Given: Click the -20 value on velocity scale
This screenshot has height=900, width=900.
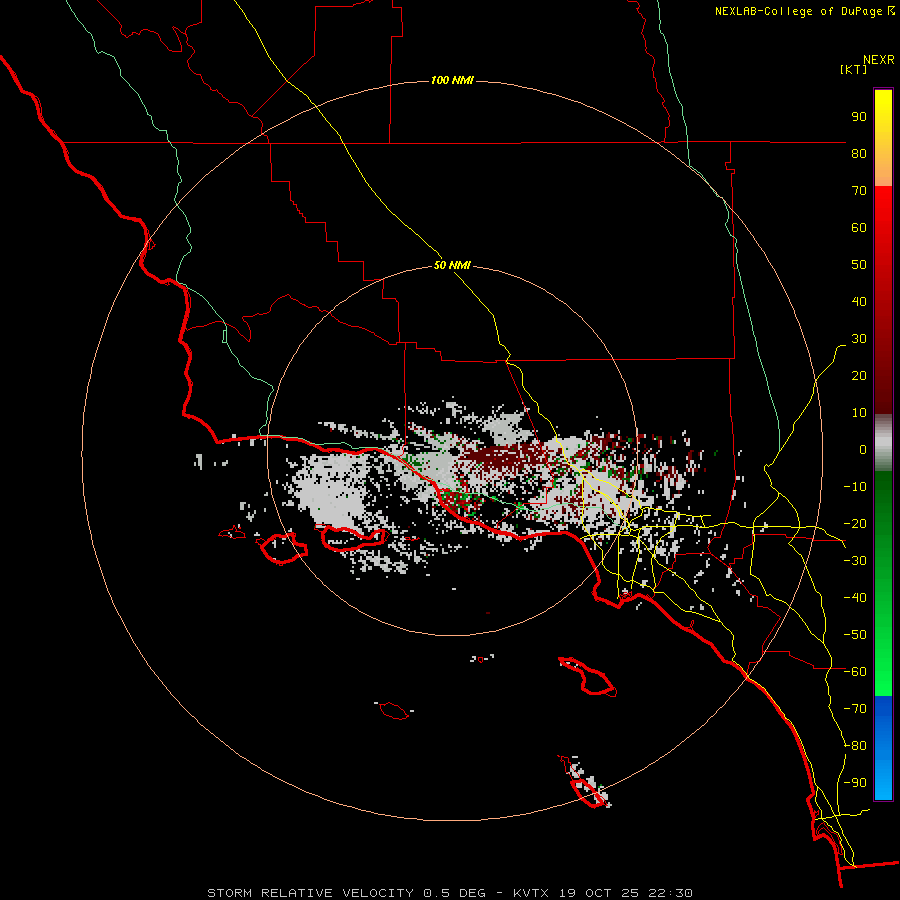Looking at the screenshot, I should click(x=855, y=523).
